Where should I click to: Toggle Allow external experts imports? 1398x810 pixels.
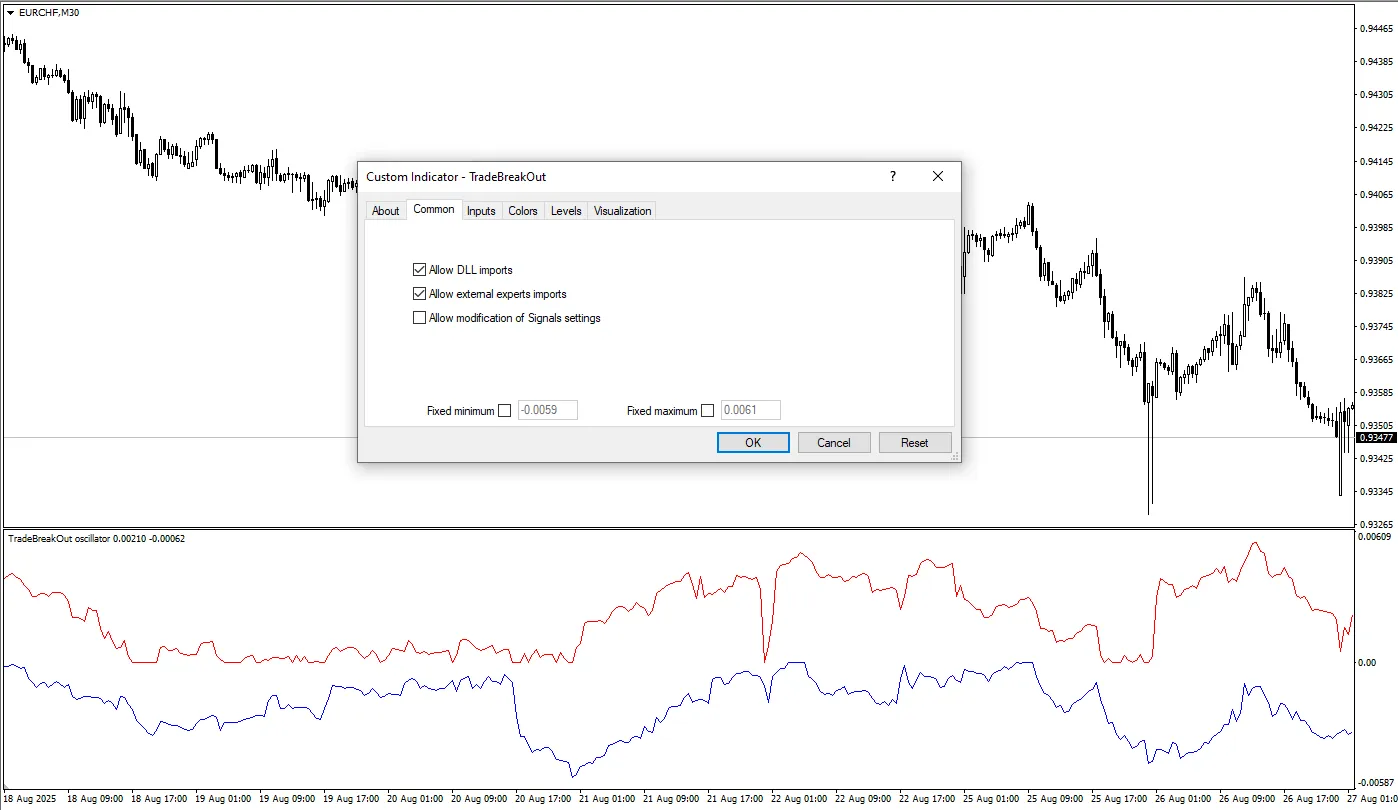(x=420, y=294)
